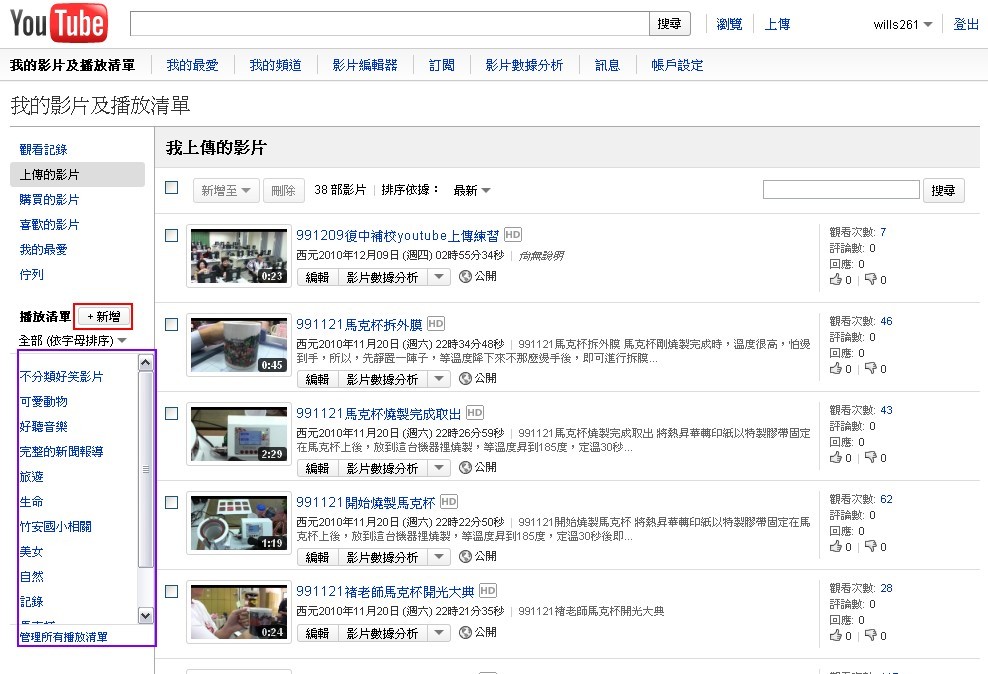Click thumbs-down icon for 991121開始燒製馬克杯
The image size is (988, 674).
pos(871,546)
